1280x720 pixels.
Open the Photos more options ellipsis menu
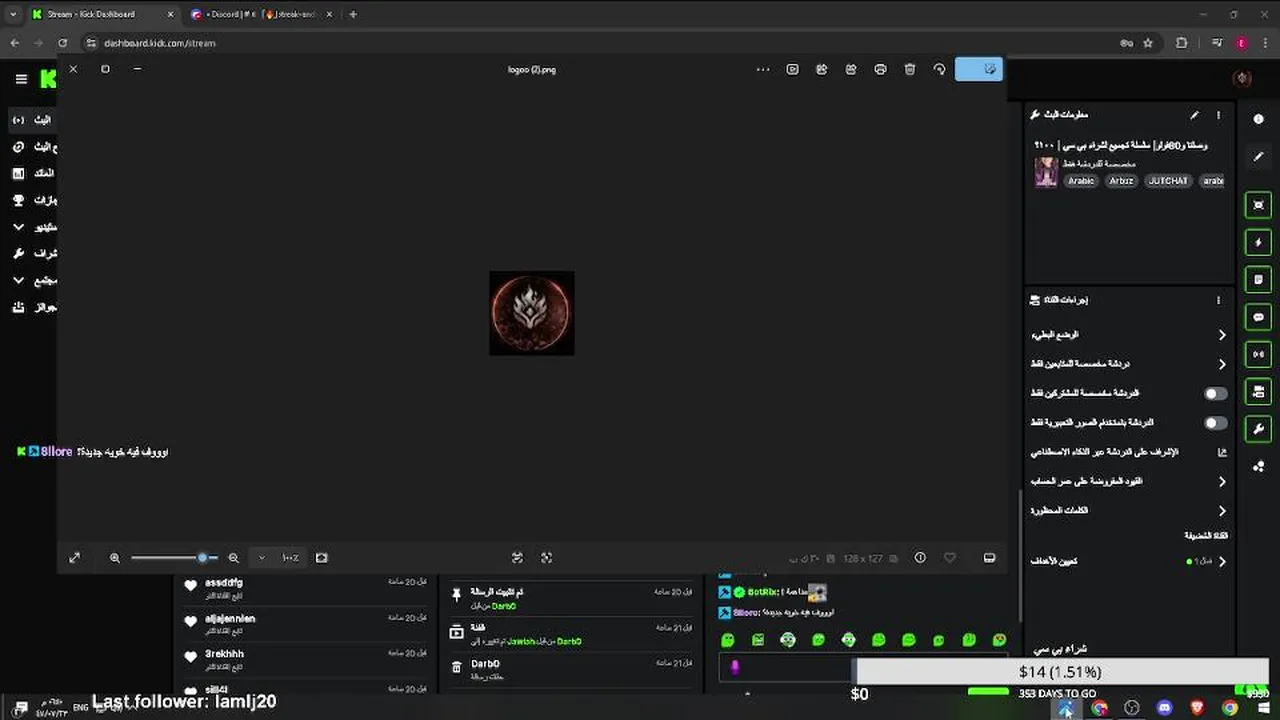click(763, 69)
